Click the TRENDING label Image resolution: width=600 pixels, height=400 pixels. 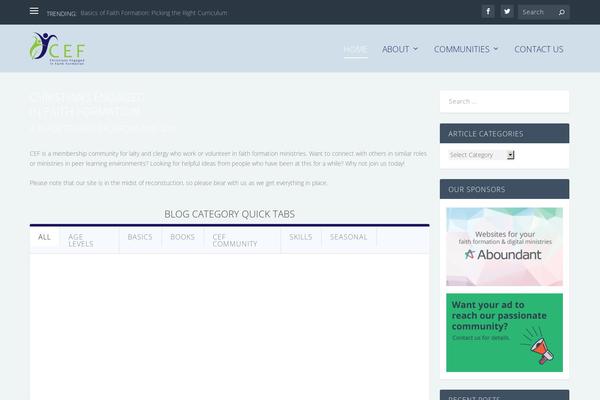[x=61, y=13]
